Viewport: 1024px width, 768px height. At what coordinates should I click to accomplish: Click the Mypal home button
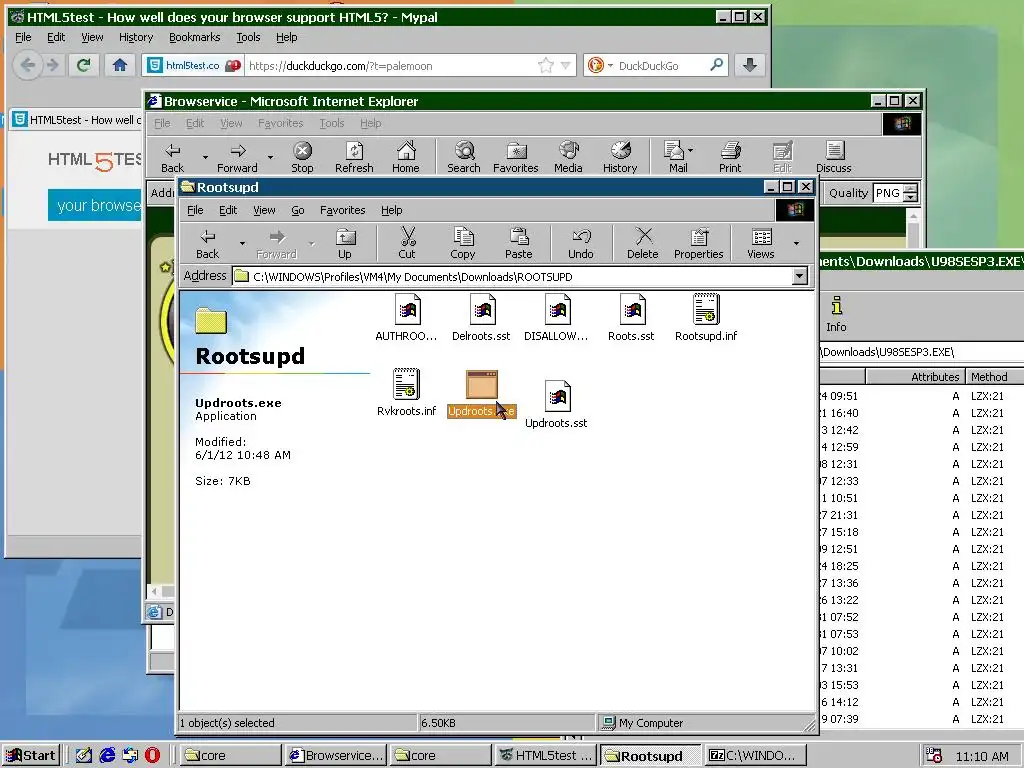click(120, 65)
